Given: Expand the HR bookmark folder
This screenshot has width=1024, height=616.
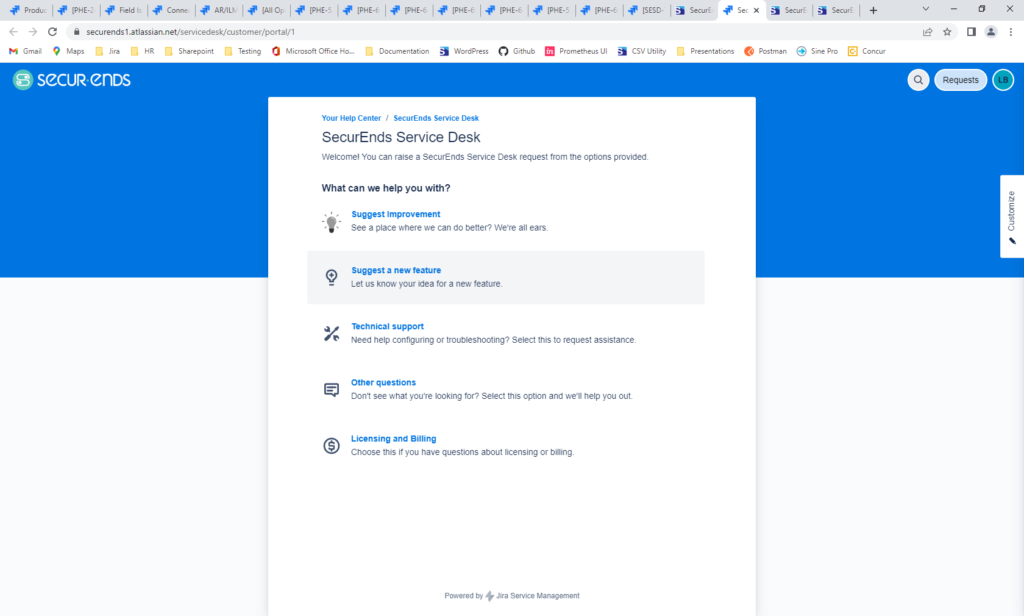Looking at the screenshot, I should pyautogui.click(x=142, y=51).
